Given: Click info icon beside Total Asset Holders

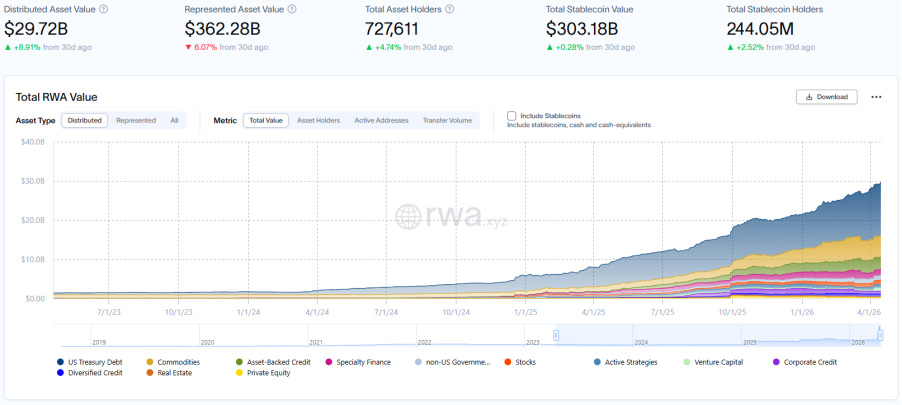Looking at the screenshot, I should pos(450,9).
